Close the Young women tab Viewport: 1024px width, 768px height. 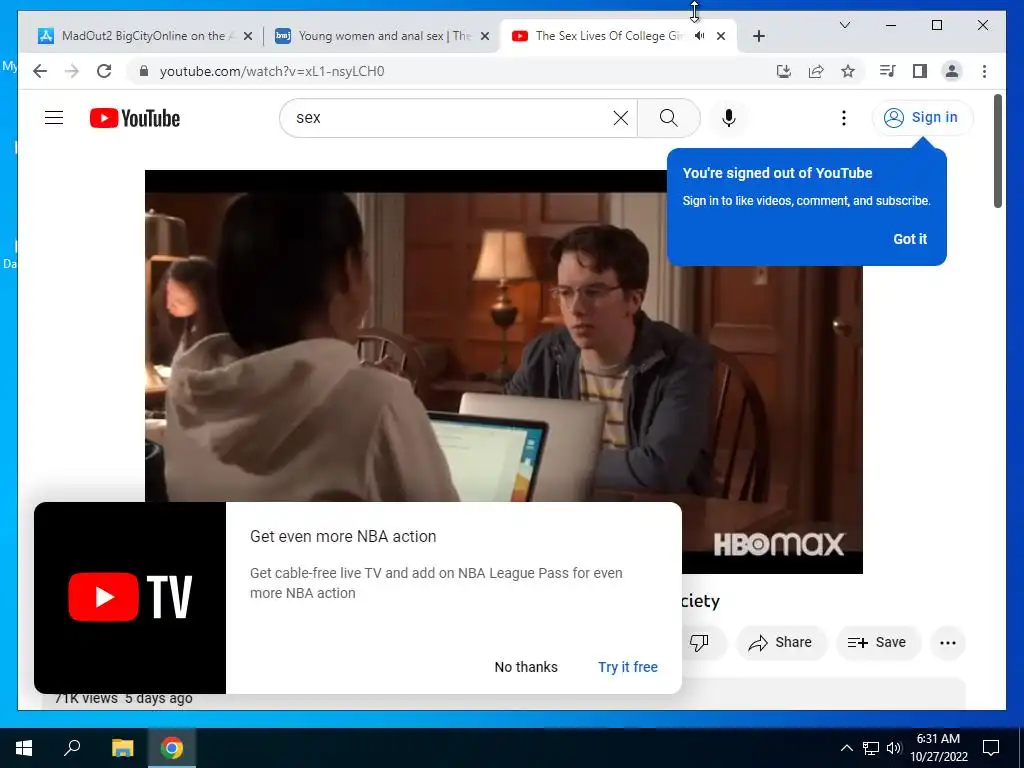point(485,36)
